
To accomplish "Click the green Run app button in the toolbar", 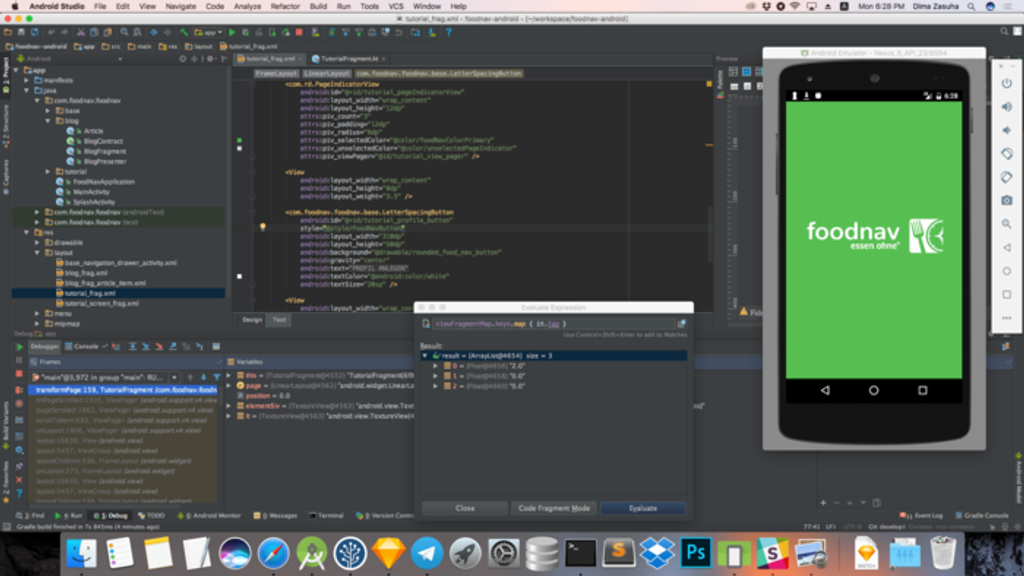I will 232,32.
